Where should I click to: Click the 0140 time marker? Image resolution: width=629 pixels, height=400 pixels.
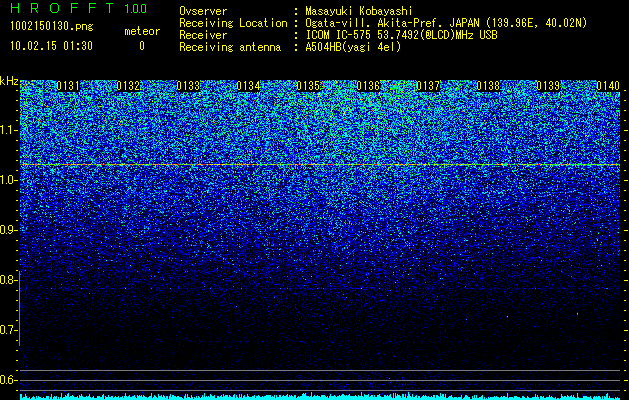point(608,86)
